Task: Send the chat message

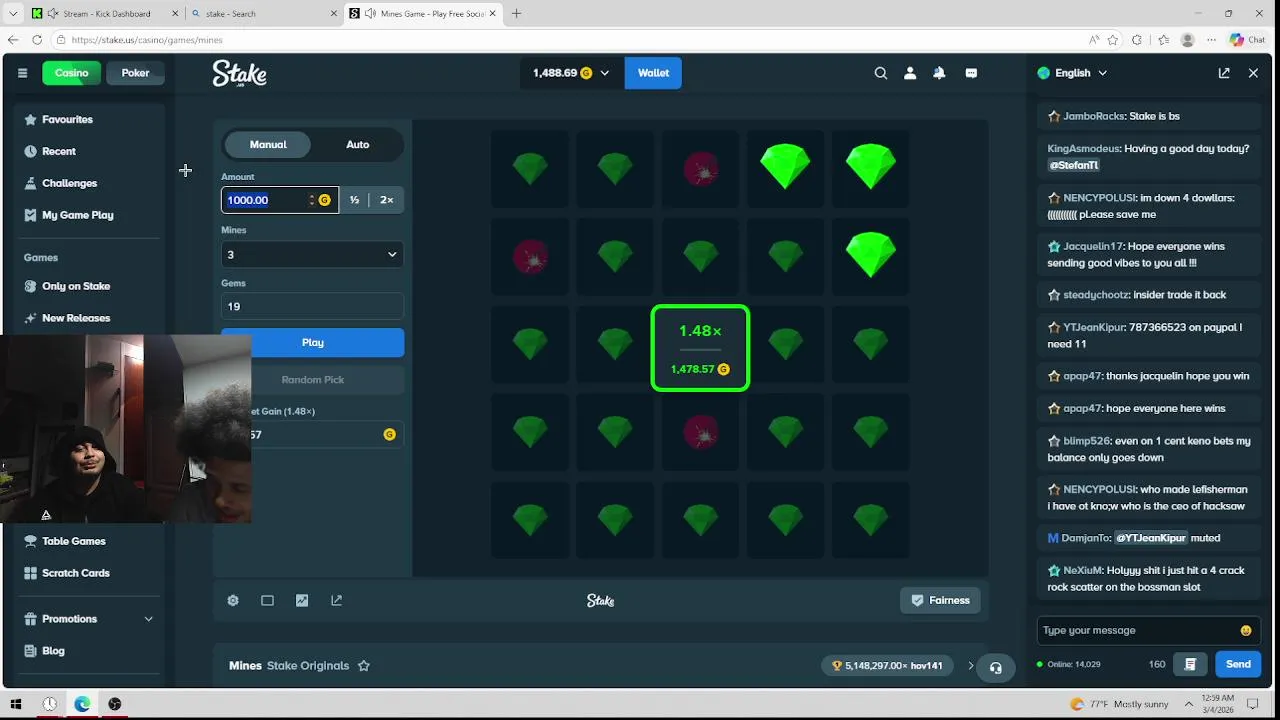Action: (x=1238, y=664)
